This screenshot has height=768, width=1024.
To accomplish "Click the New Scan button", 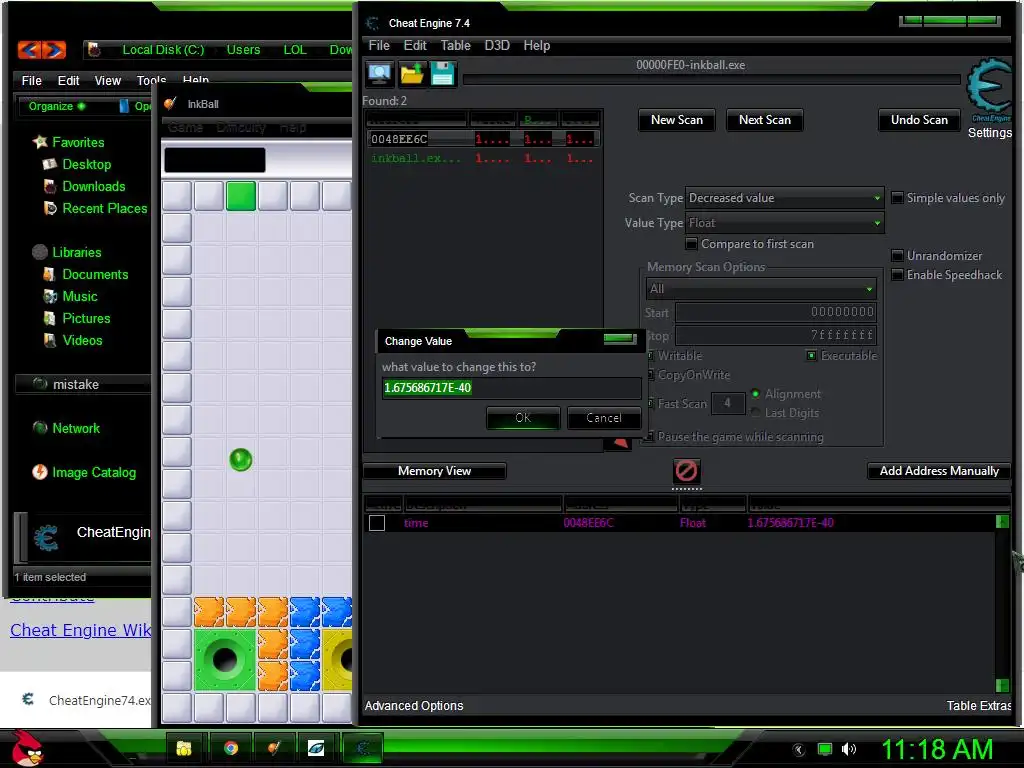I will click(x=677, y=120).
